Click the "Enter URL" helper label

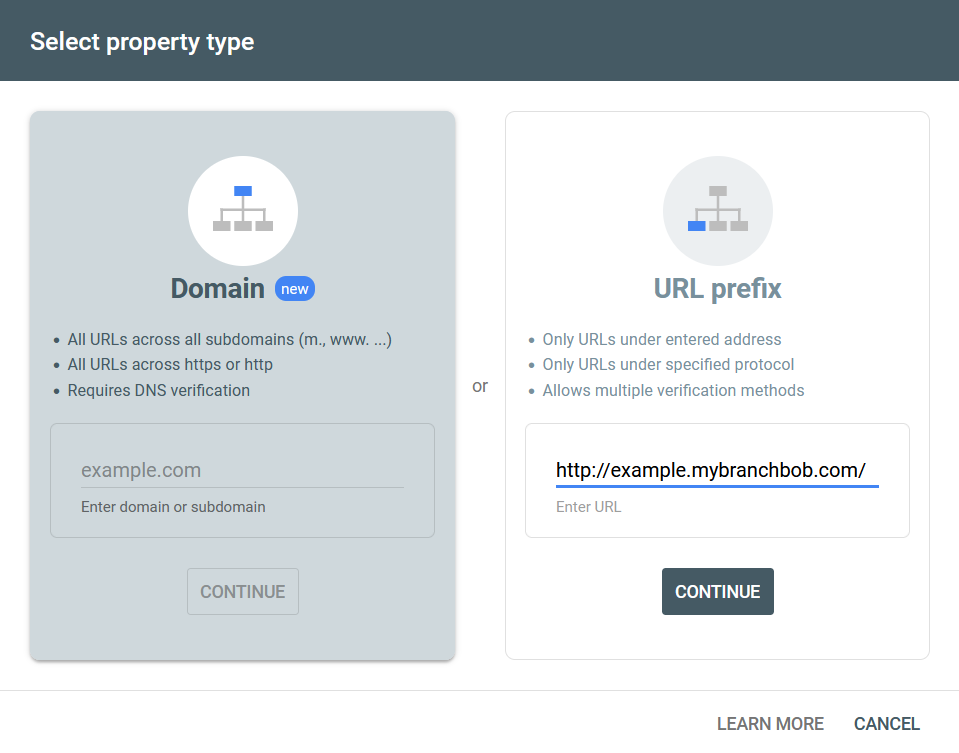point(588,507)
